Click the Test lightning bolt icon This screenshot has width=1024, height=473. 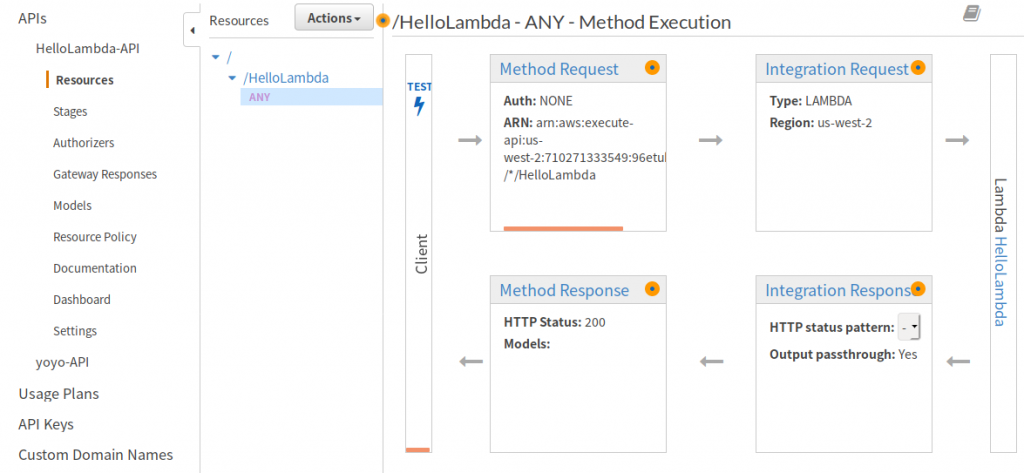coord(419,105)
